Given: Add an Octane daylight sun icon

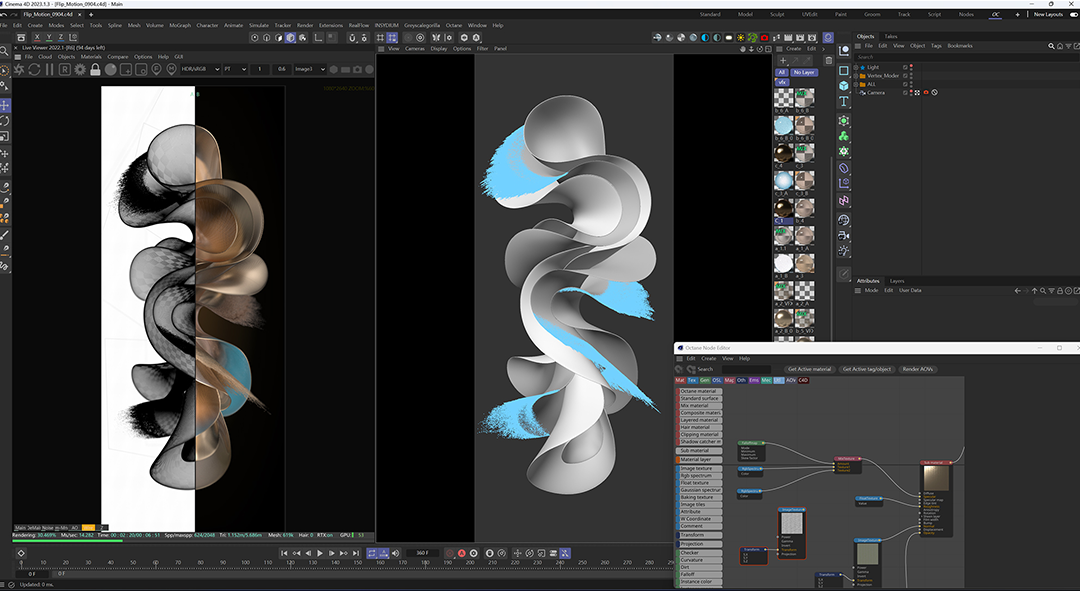Looking at the screenshot, I should [740, 37].
